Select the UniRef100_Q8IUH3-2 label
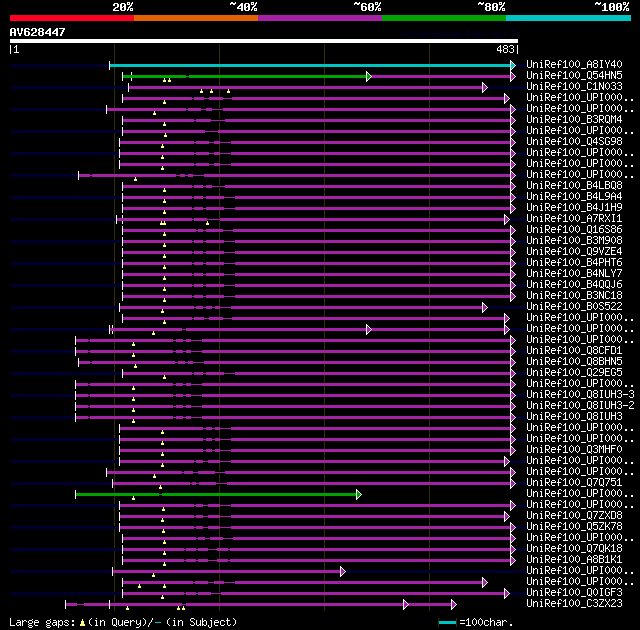Image resolution: width=640 pixels, height=630 pixels. tap(580, 406)
